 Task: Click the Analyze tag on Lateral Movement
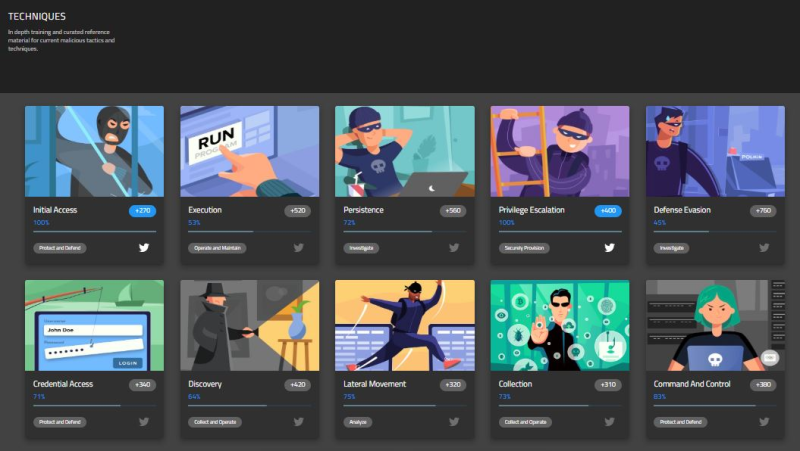click(358, 422)
